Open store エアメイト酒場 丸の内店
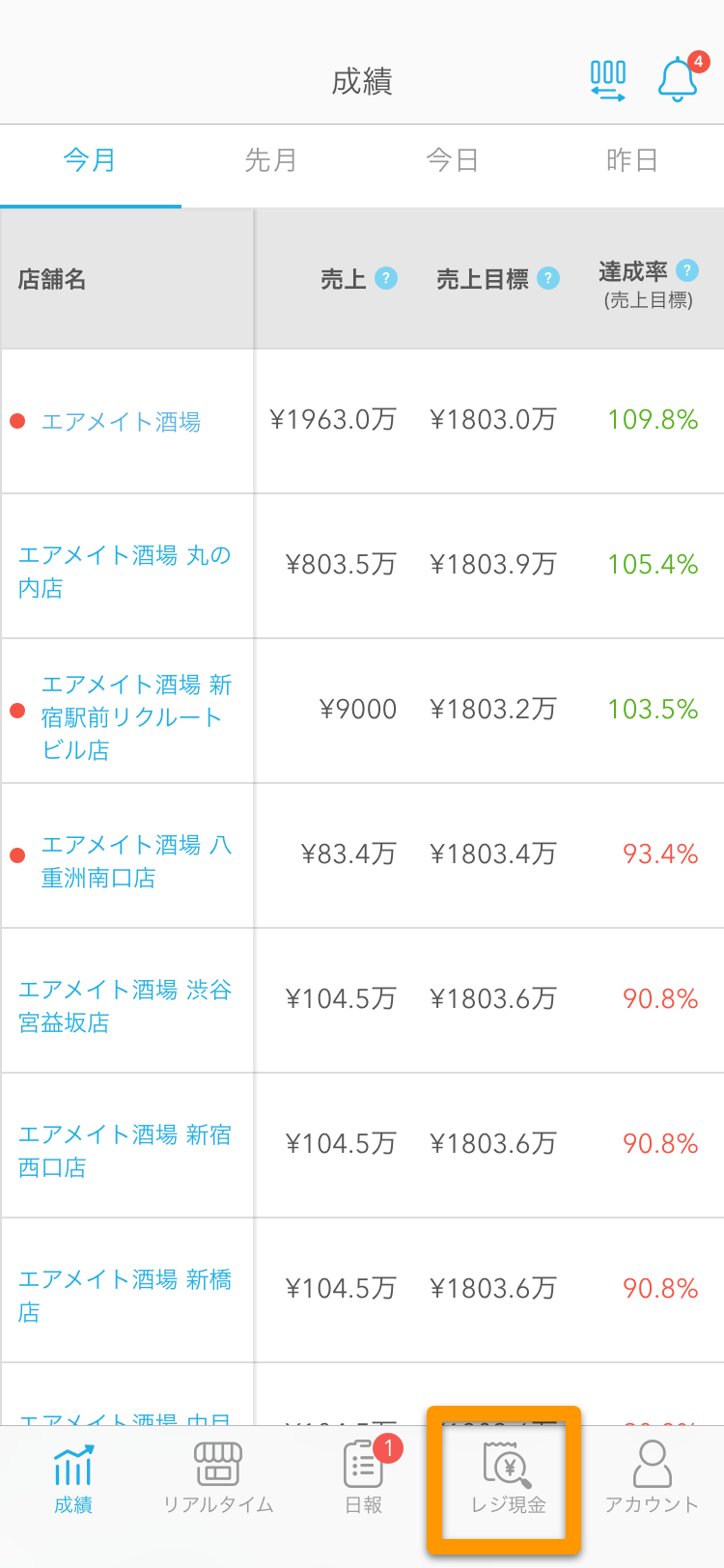Viewport: 724px width, 1568px height. 125,572
